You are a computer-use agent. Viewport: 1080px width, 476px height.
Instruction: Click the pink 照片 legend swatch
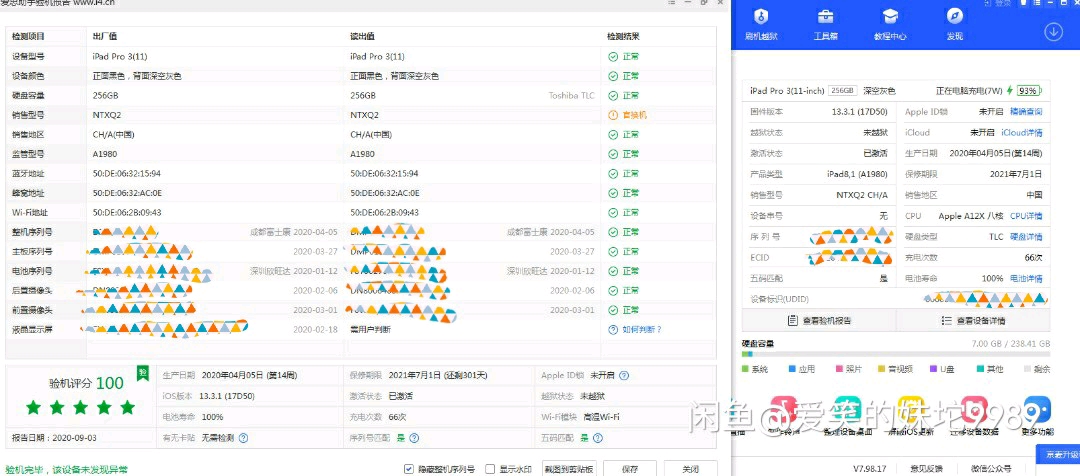point(840,369)
